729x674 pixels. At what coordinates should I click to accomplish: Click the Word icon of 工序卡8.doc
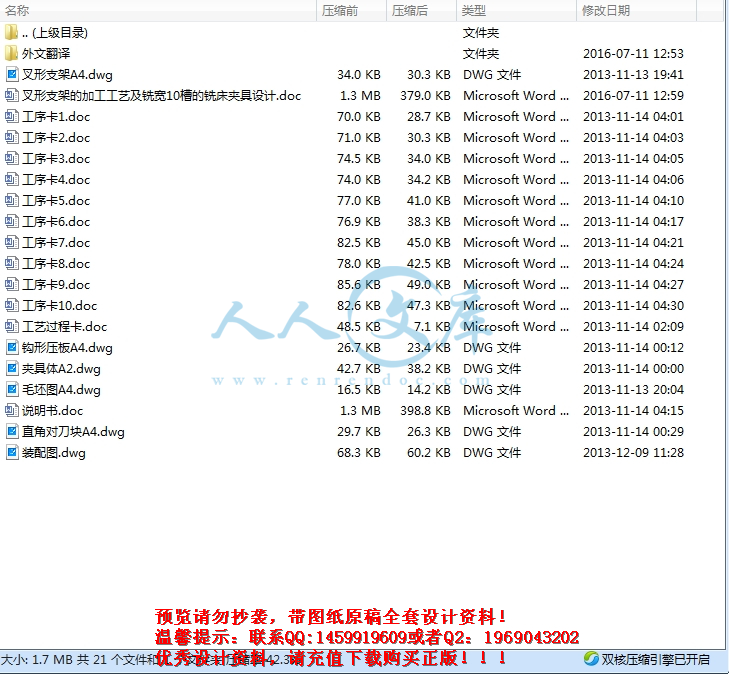tap(12, 264)
